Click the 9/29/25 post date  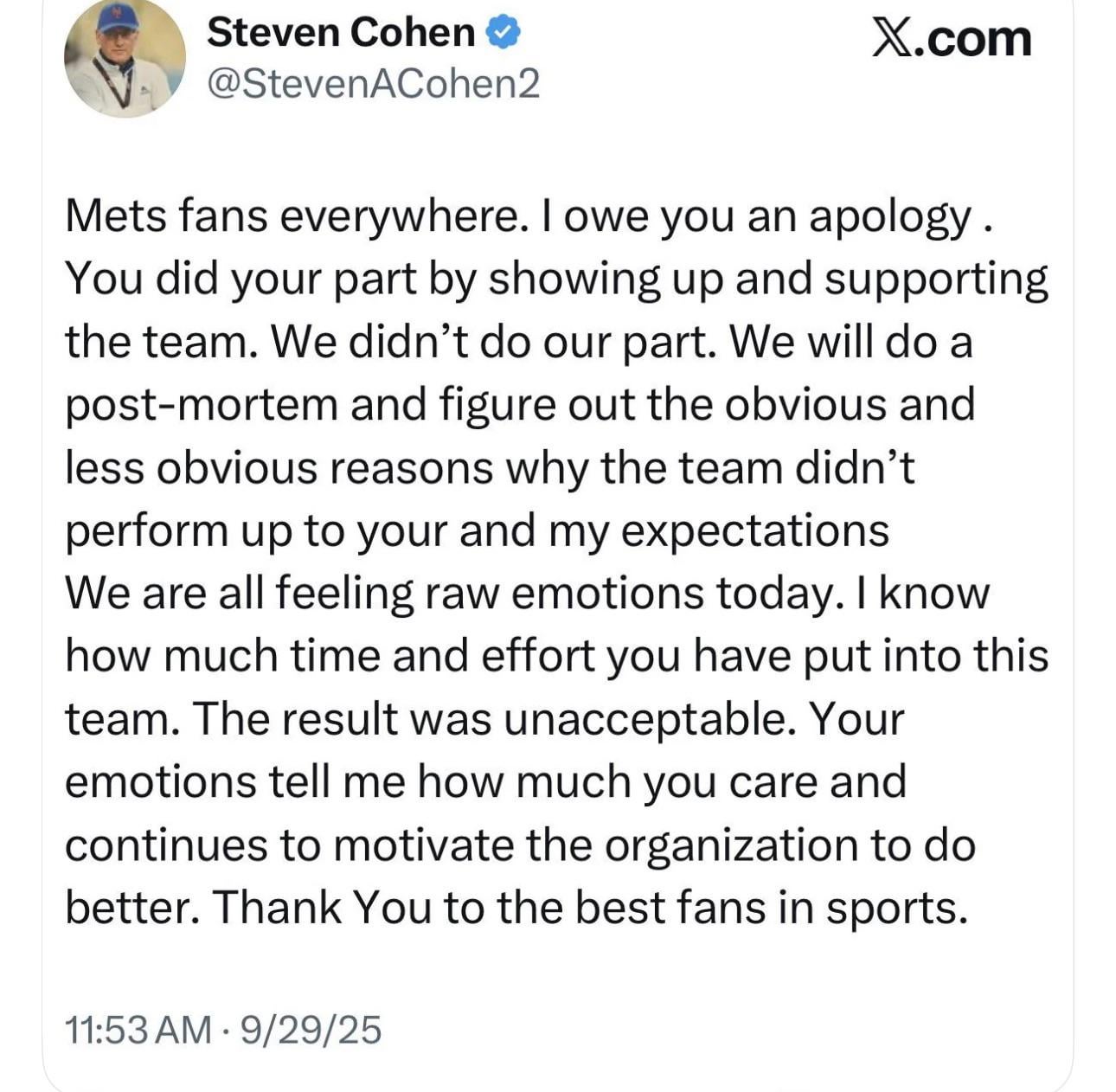tap(311, 1030)
